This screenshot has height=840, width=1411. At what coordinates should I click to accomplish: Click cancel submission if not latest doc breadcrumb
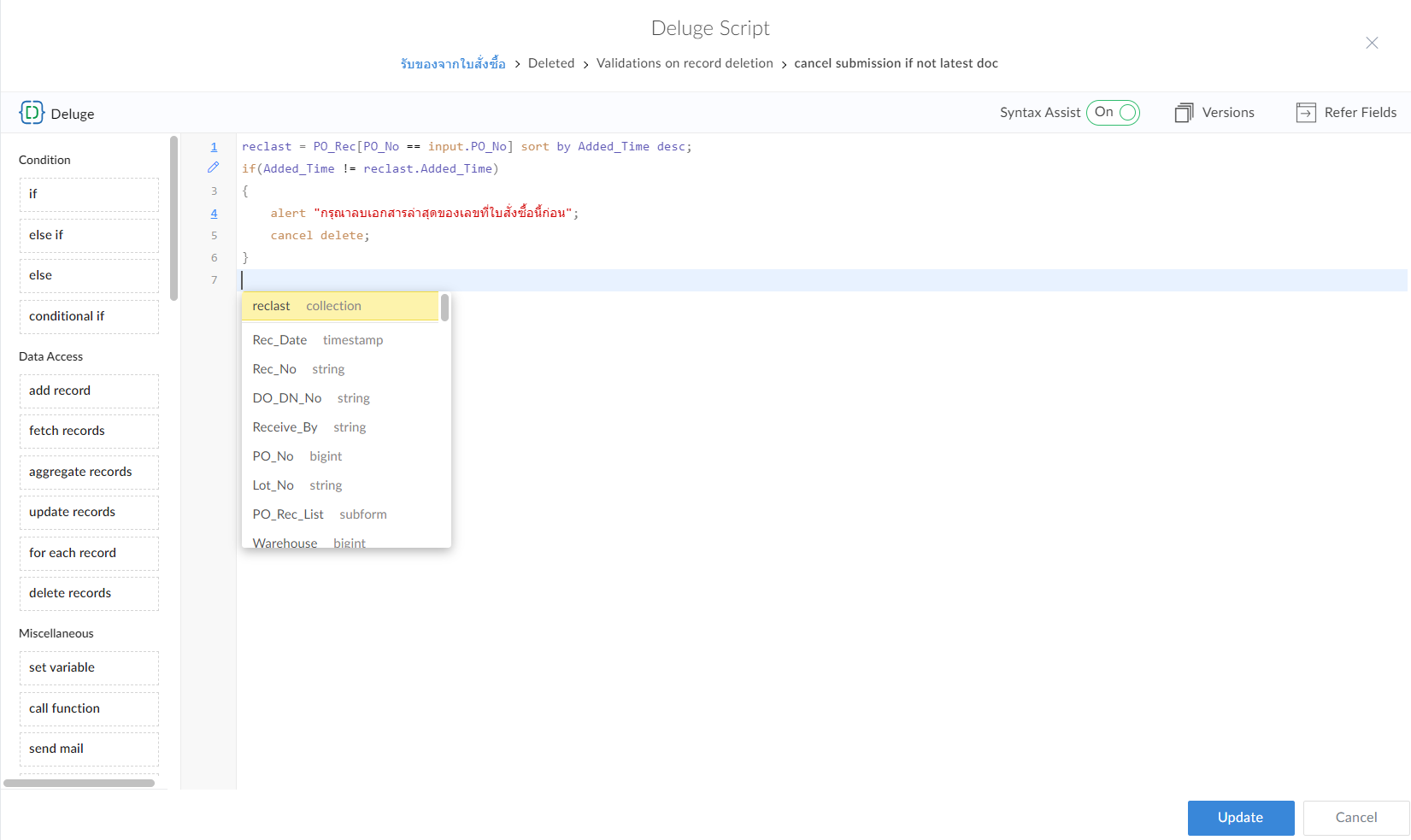tap(896, 63)
